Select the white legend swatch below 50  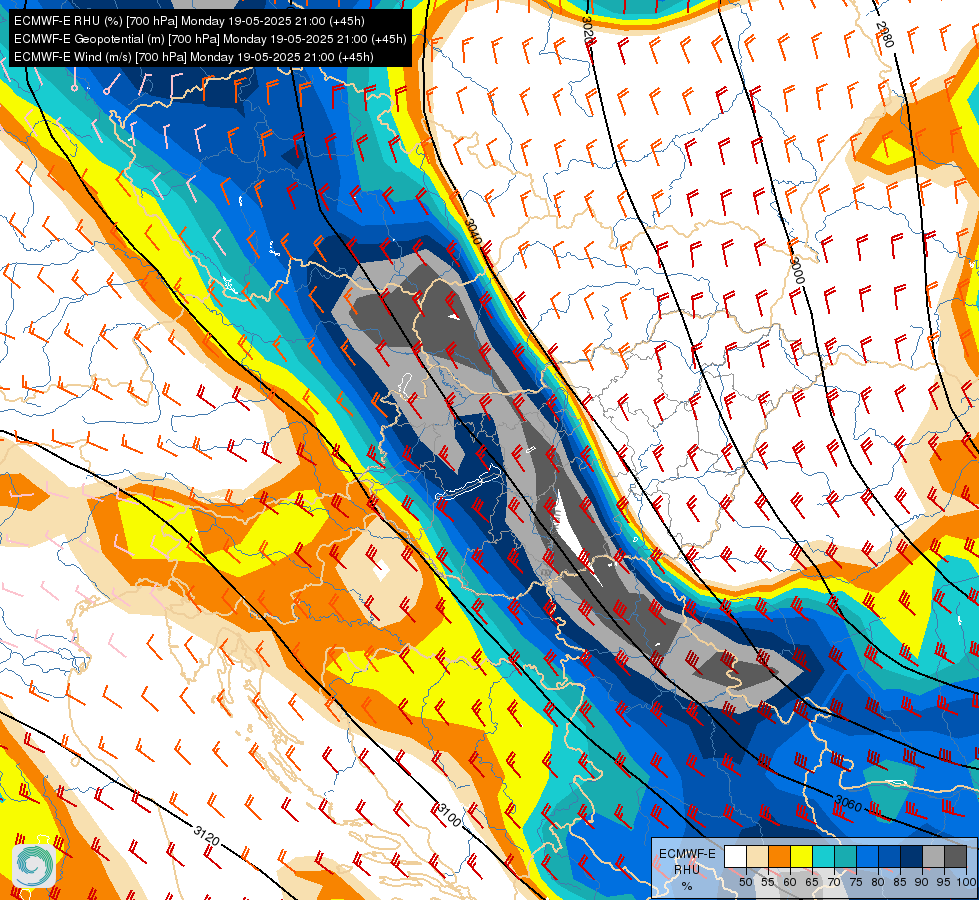click(x=735, y=856)
